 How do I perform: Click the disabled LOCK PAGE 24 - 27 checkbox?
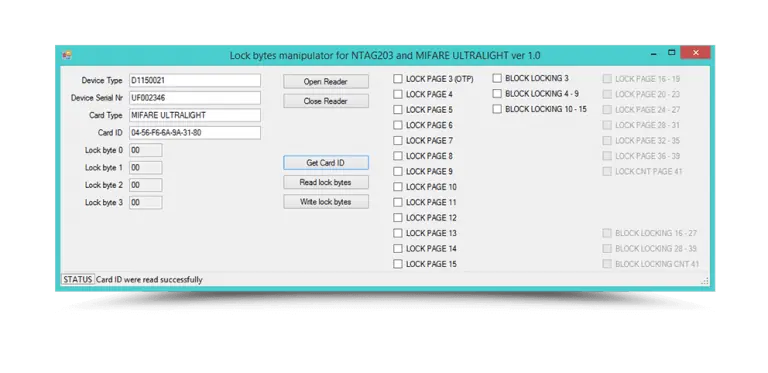point(607,110)
